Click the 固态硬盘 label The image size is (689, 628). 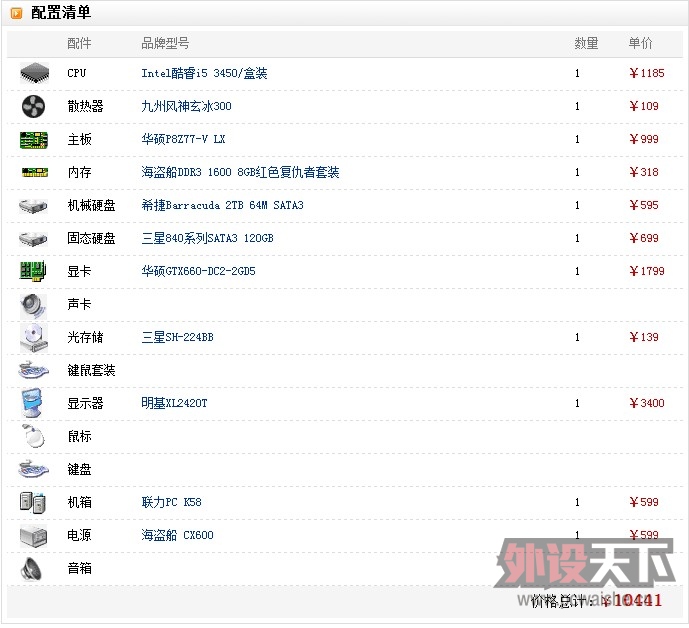(91, 238)
